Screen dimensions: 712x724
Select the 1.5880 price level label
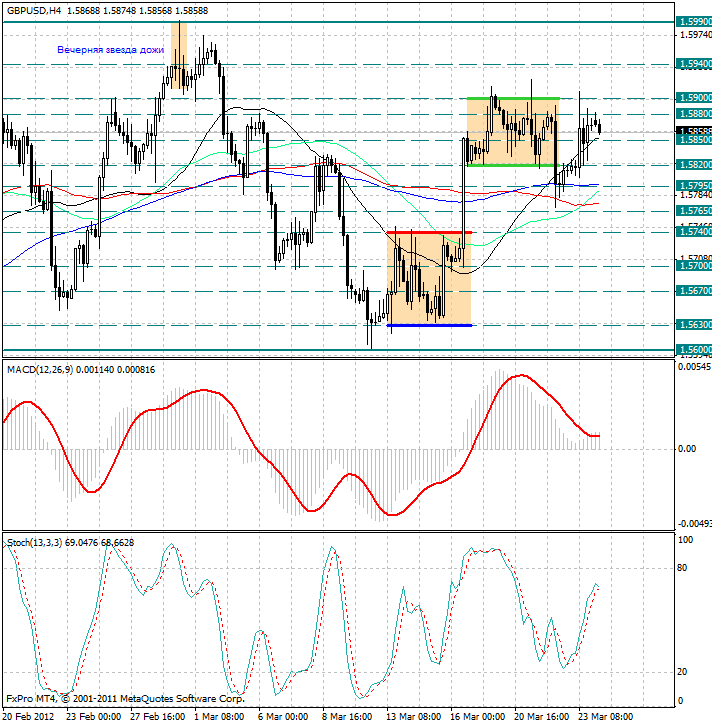coord(694,114)
